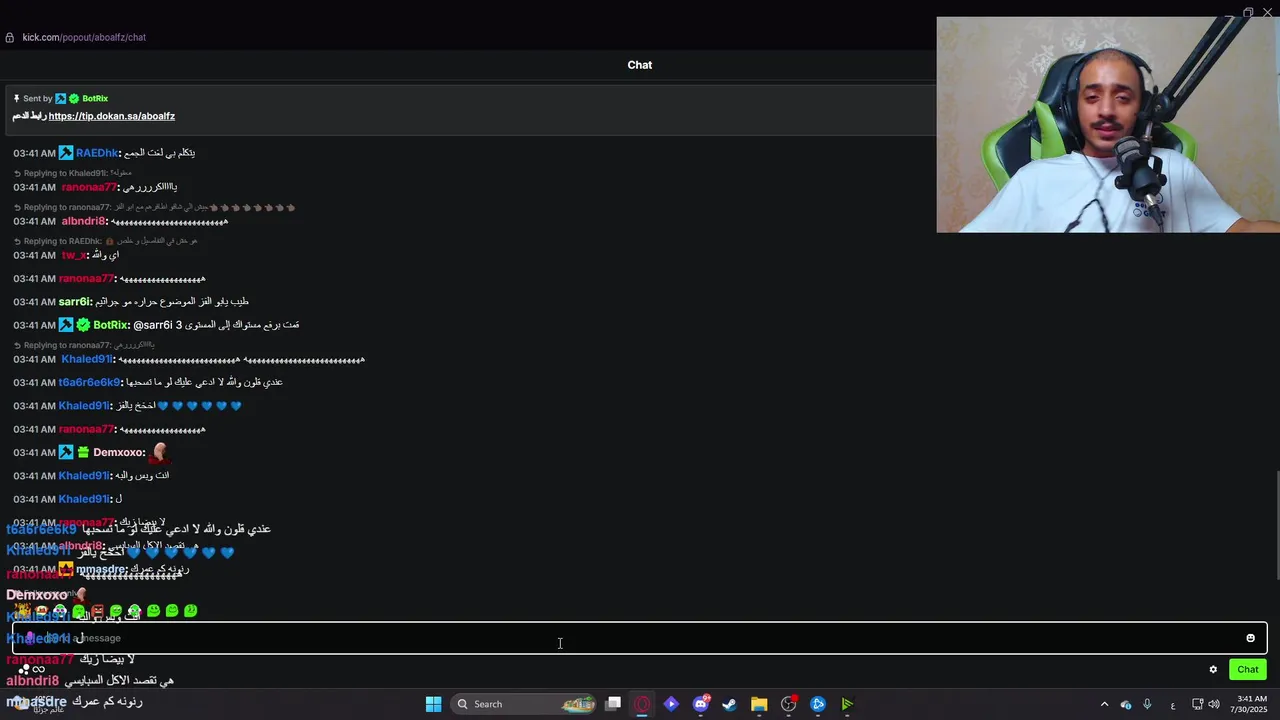The image size is (1280, 720).
Task: Click the '@sarr6i' mention in BotRix message
Action: [153, 325]
